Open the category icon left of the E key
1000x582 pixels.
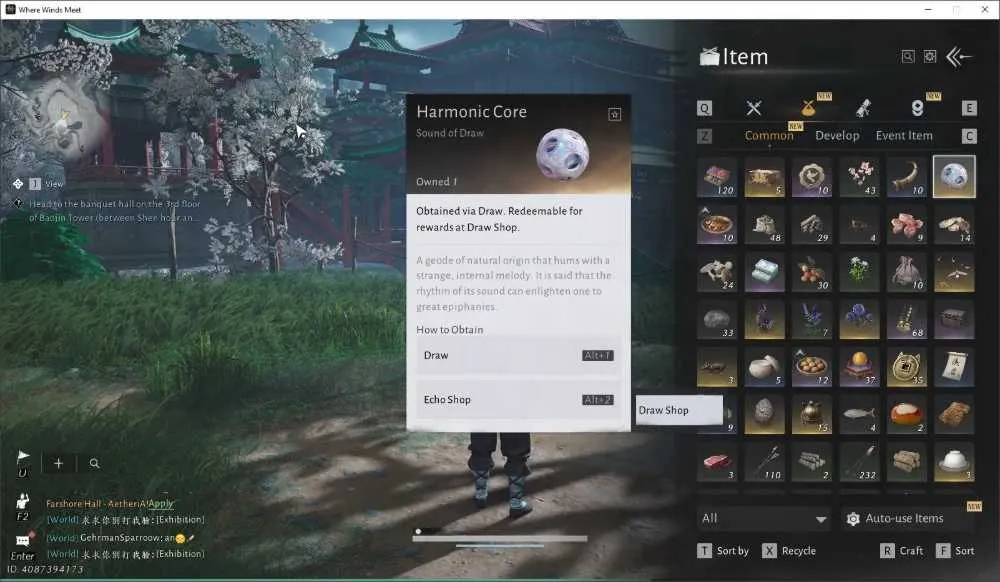click(917, 108)
